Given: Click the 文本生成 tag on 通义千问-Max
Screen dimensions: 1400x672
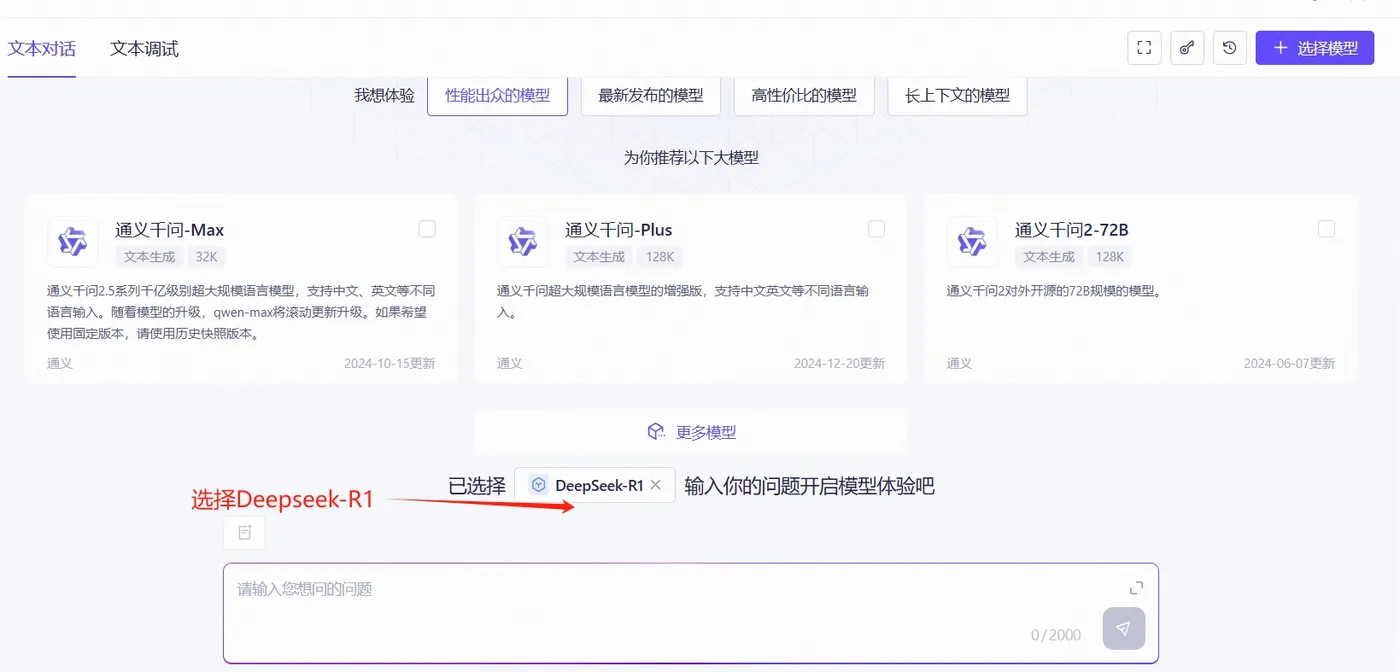Looking at the screenshot, I should tap(150, 257).
